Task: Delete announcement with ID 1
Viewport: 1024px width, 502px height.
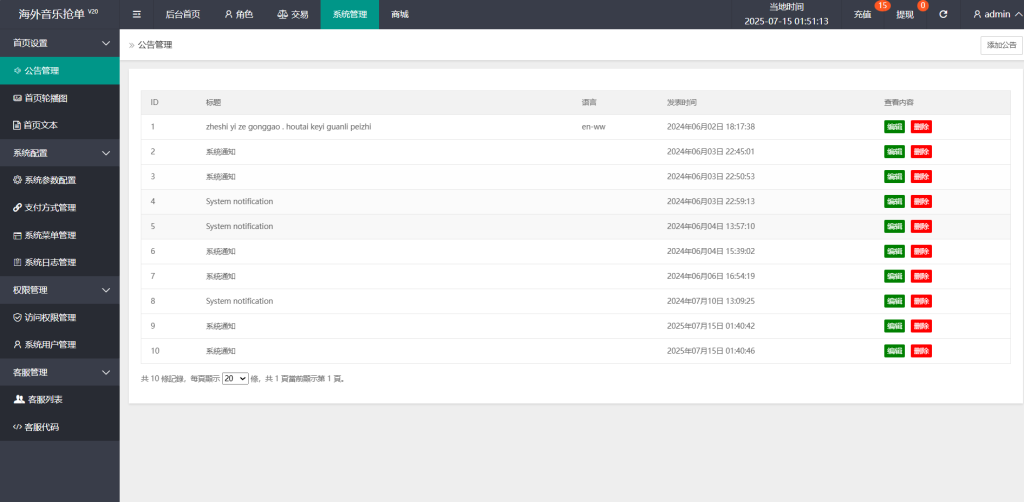Action: [921, 127]
